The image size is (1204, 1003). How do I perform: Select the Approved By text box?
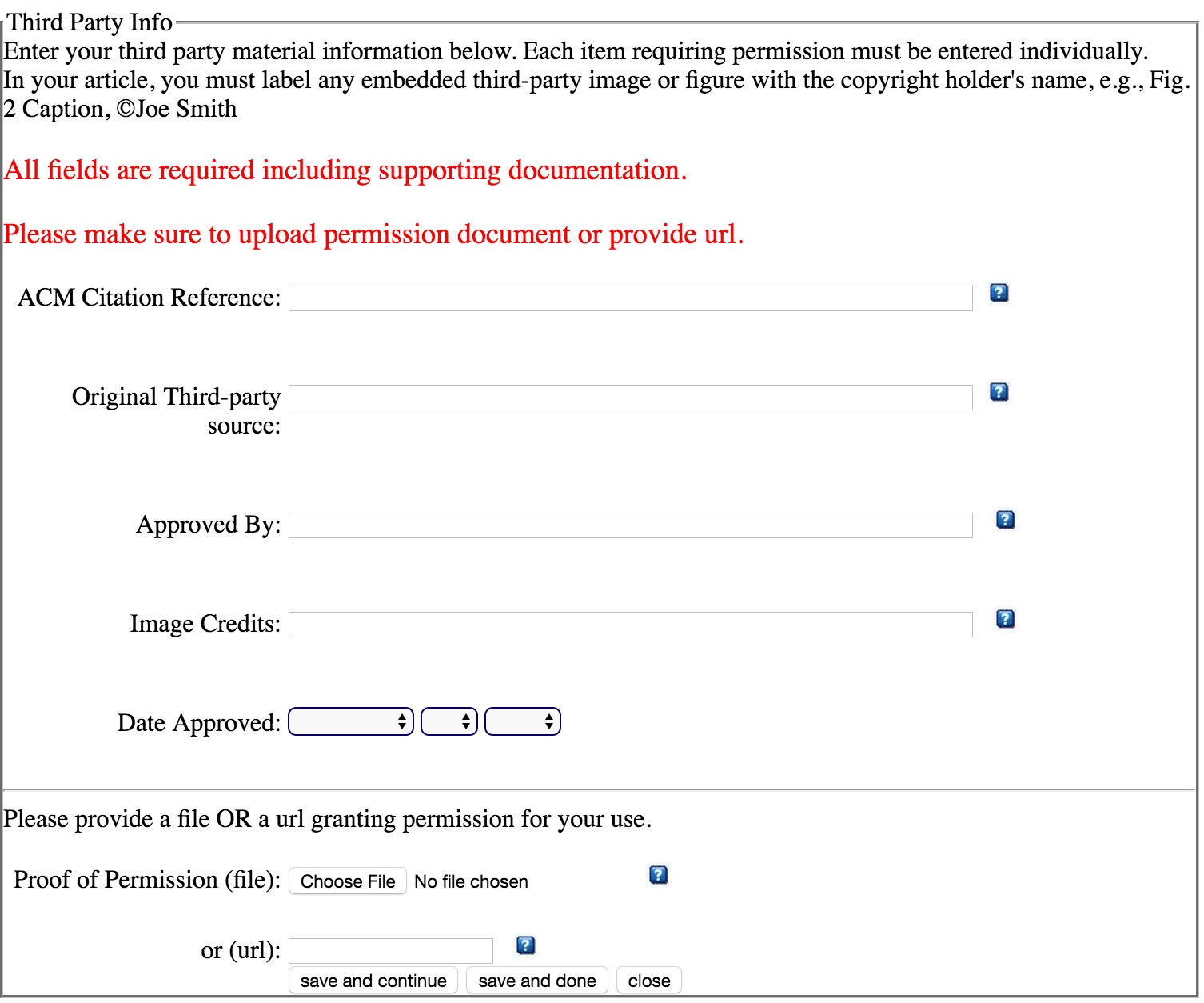click(630, 525)
